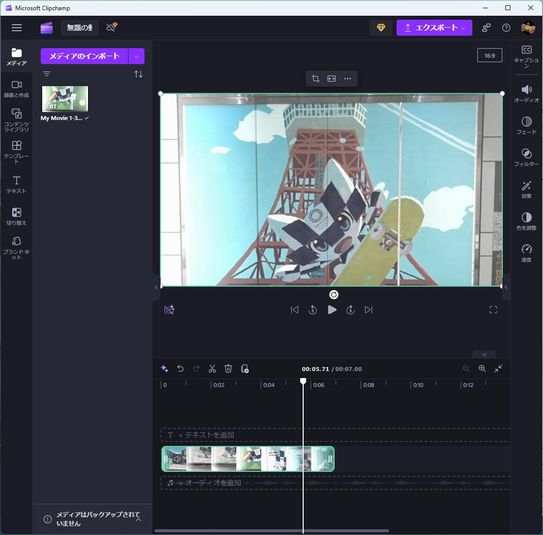Click the duplicate clip icon
The image size is (543, 535).
244,369
